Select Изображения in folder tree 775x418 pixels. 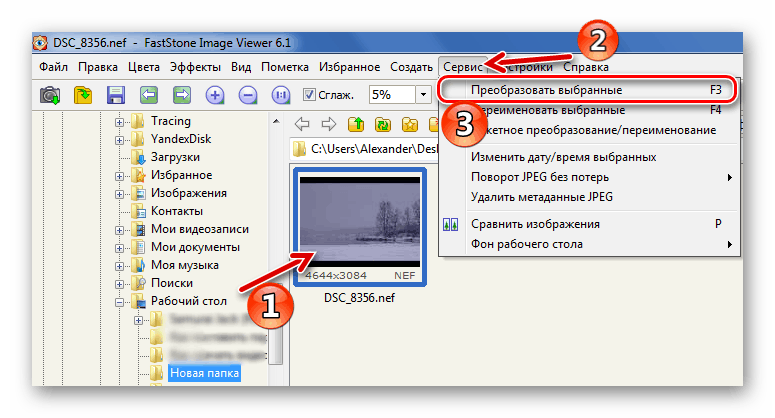189,193
